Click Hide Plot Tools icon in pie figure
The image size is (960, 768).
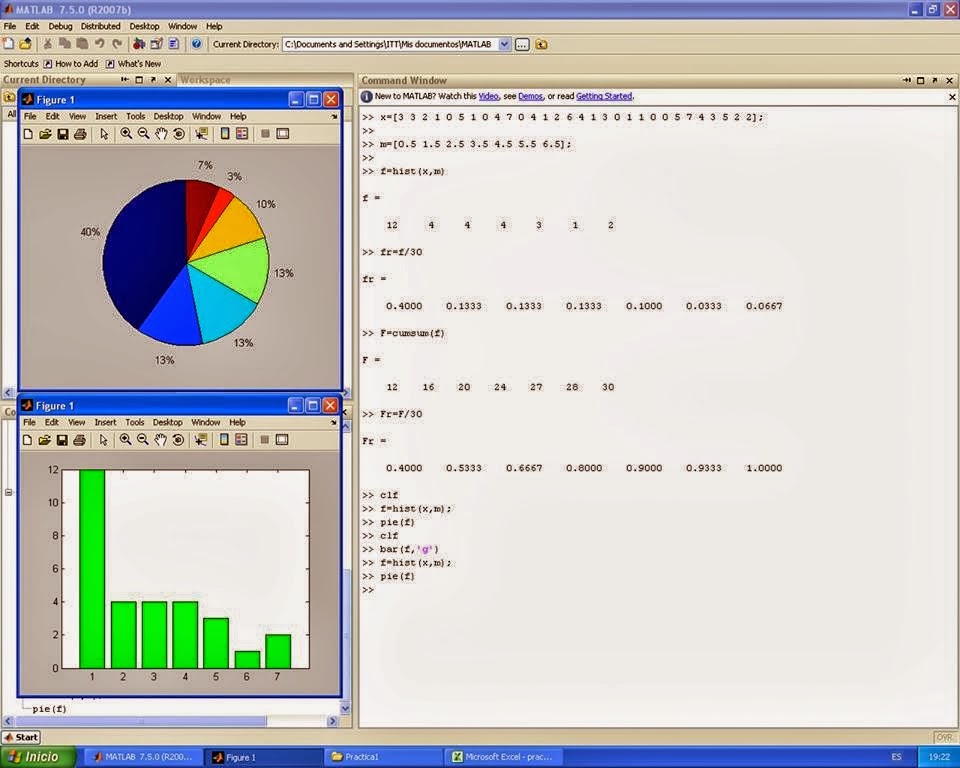pyautogui.click(x=265, y=134)
